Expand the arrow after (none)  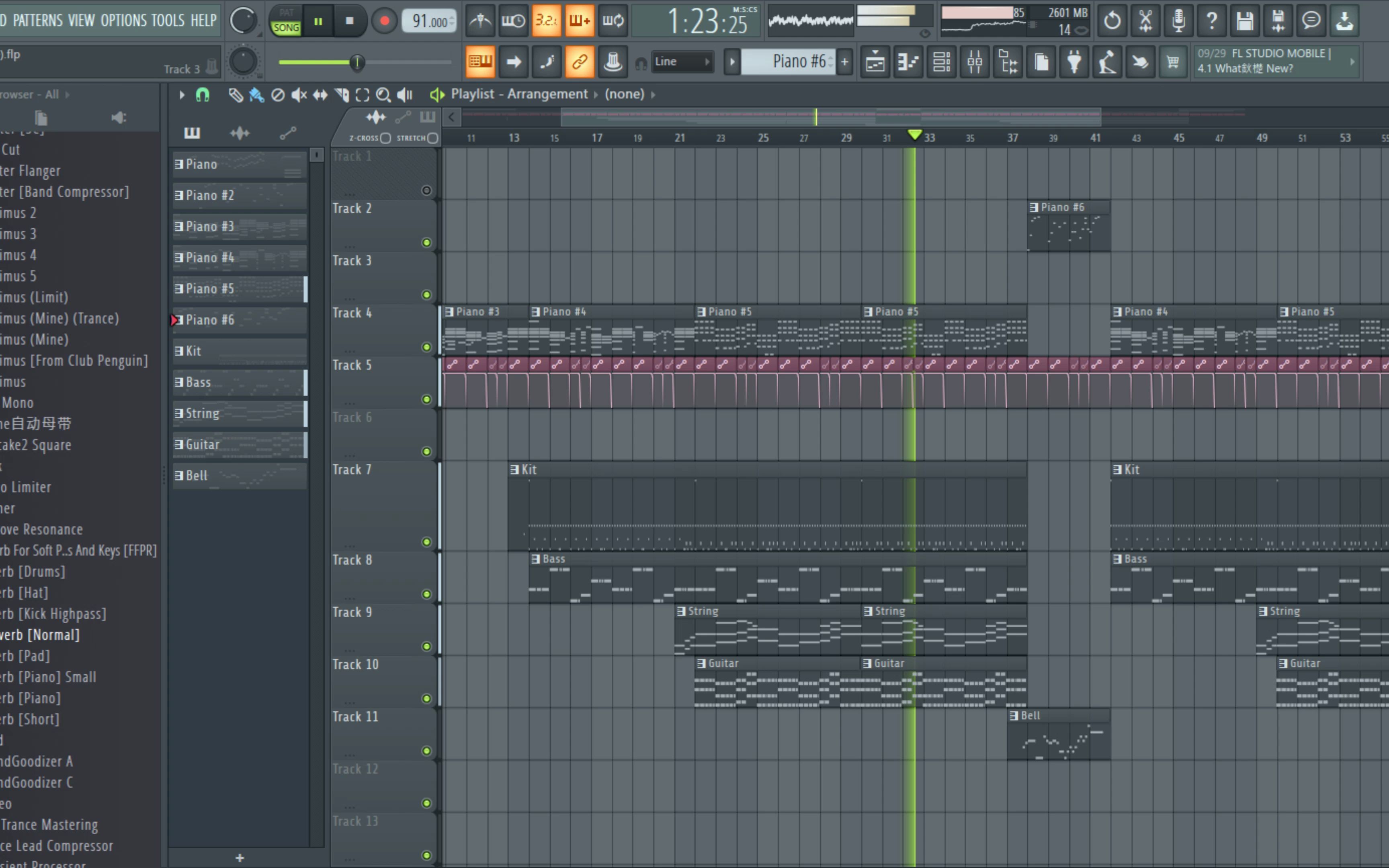(653, 95)
